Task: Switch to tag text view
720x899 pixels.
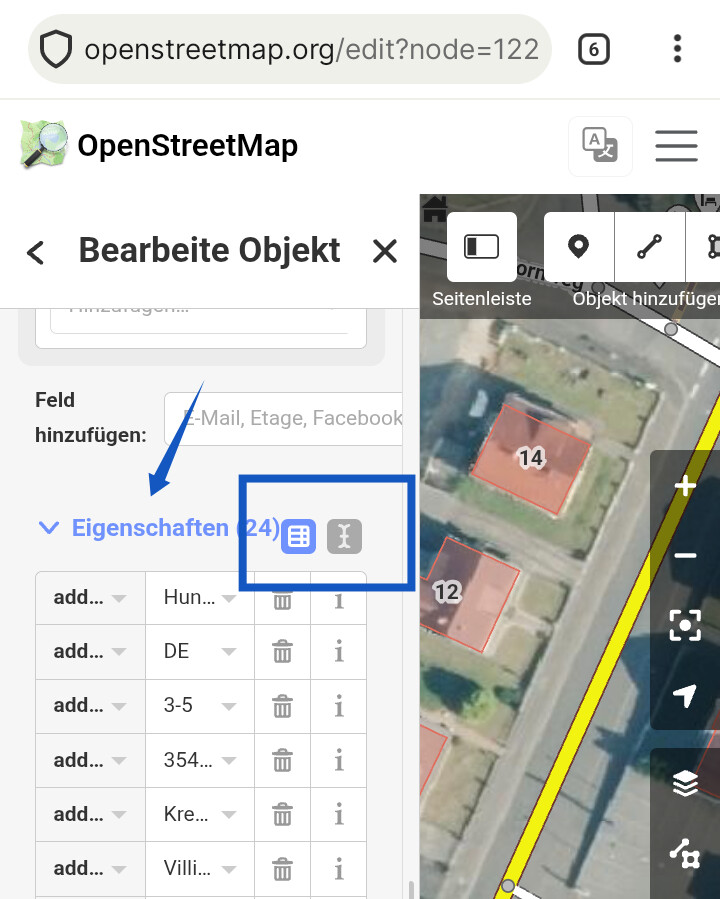Action: [344, 537]
